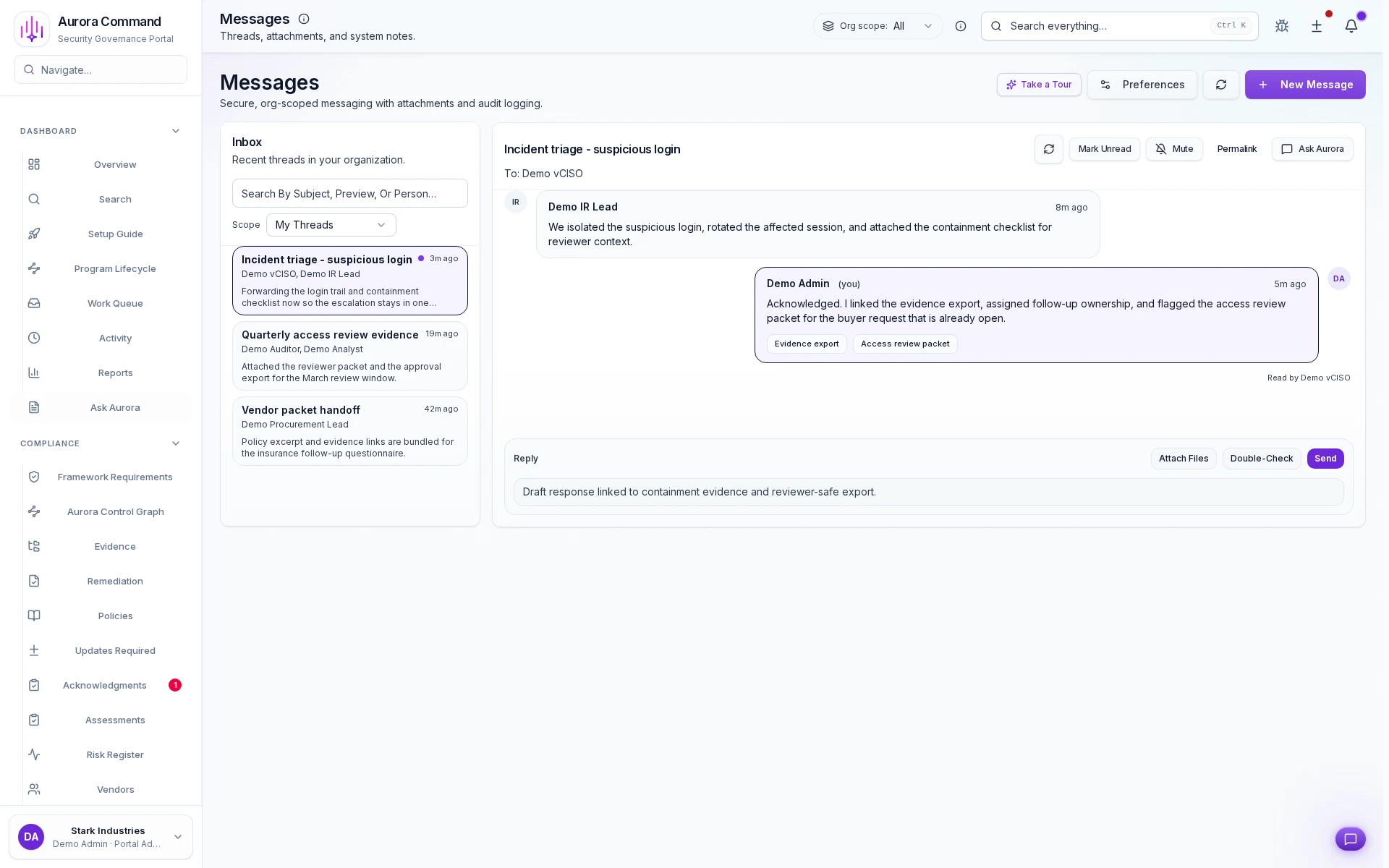The width and height of the screenshot is (1389, 868).
Task: Click the bug report icon in top bar
Action: (1282, 26)
